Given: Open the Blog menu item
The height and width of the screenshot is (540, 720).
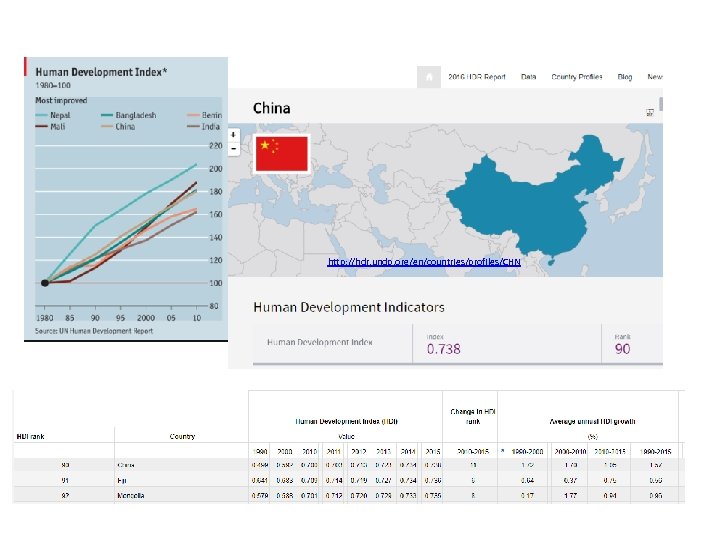Looking at the screenshot, I should [624, 77].
